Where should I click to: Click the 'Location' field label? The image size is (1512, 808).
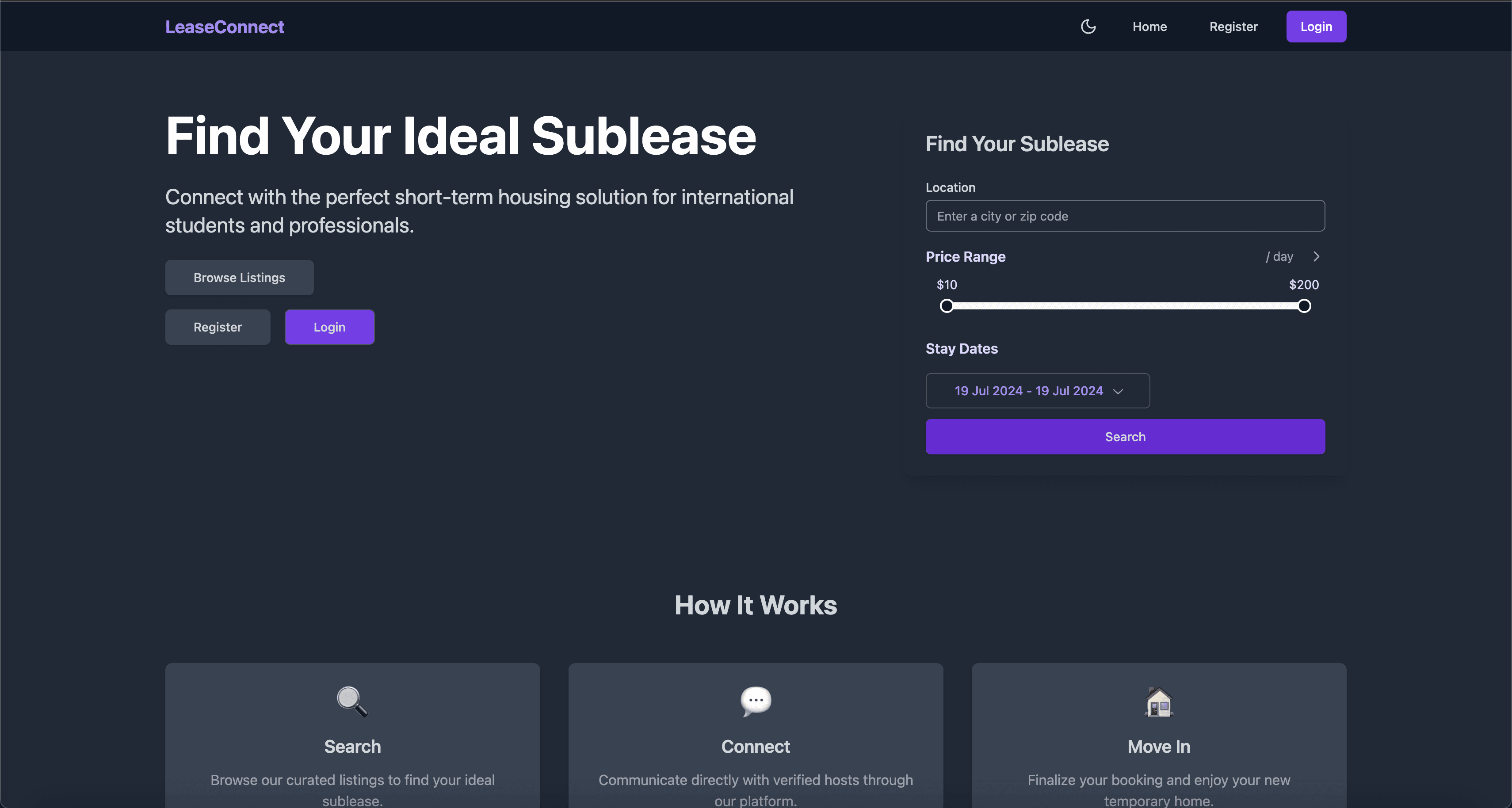(x=950, y=187)
